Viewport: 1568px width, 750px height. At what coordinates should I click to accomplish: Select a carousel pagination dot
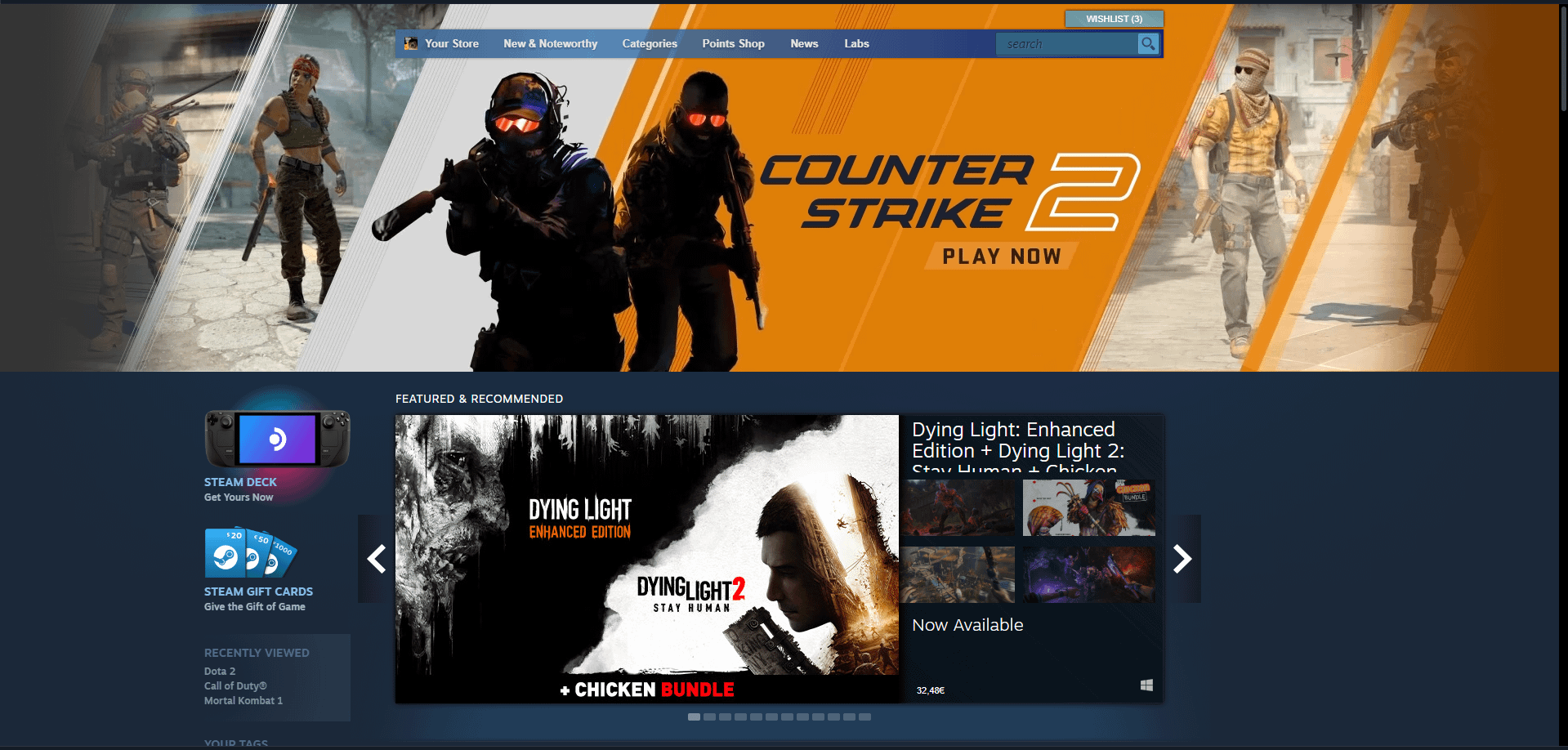(x=694, y=717)
